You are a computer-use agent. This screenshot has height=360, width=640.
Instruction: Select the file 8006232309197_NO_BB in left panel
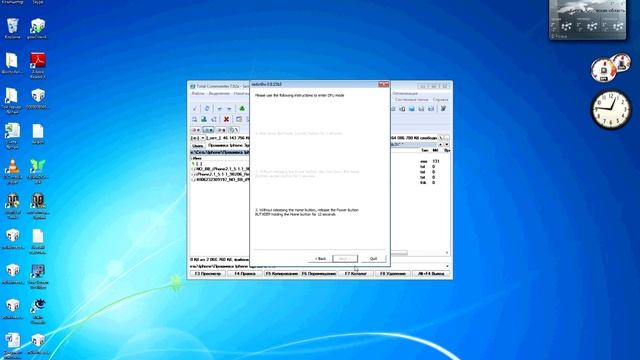click(x=220, y=179)
